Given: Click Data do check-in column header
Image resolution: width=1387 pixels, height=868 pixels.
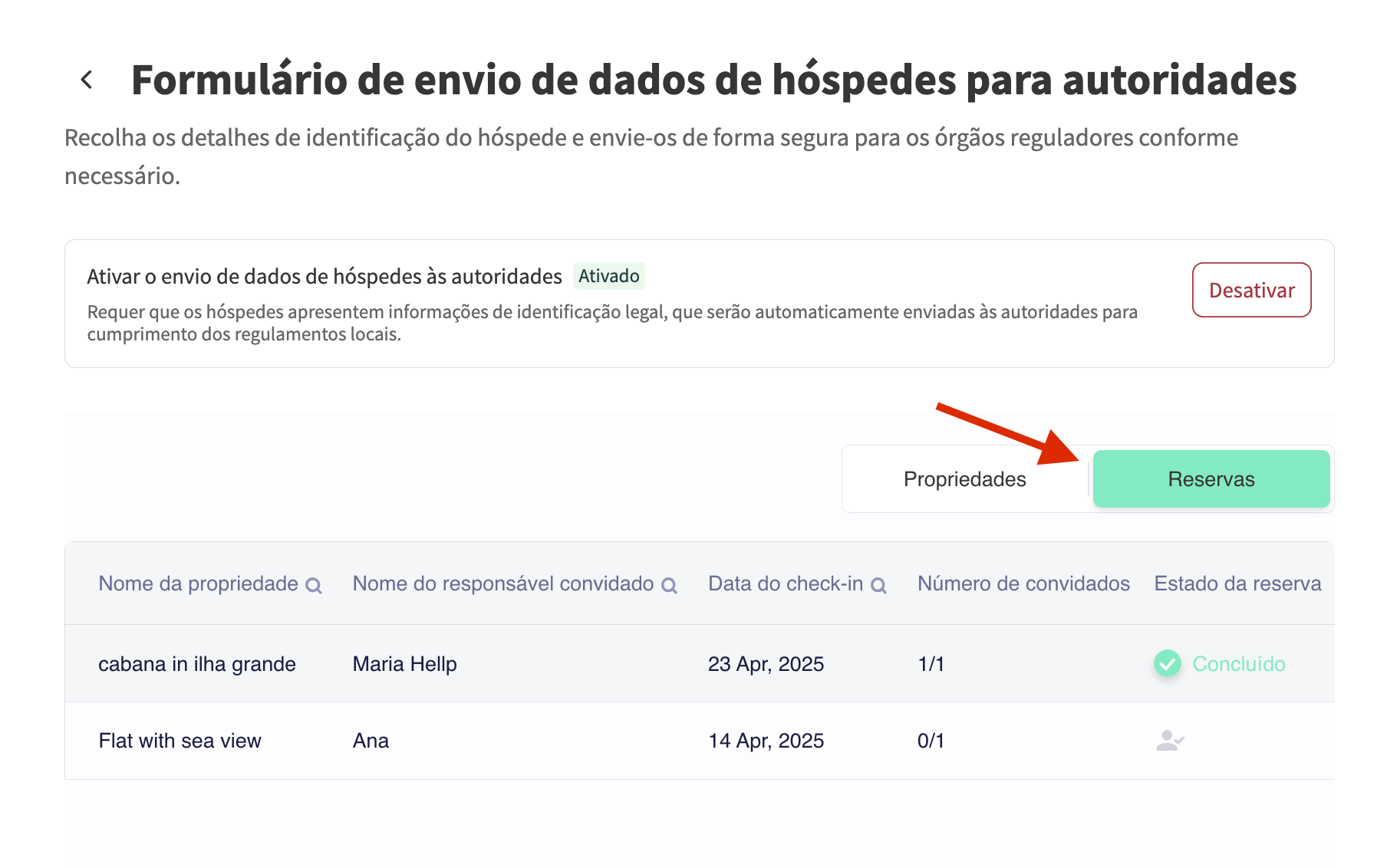Looking at the screenshot, I should click(785, 584).
